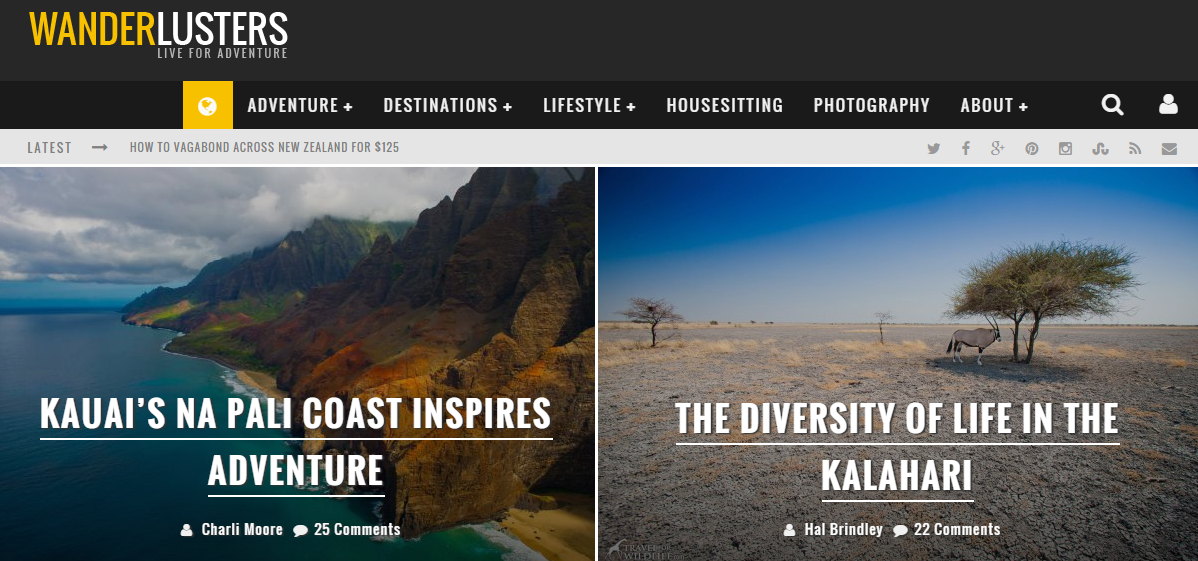Click the Instagram icon
The image size is (1198, 561).
point(1066,148)
